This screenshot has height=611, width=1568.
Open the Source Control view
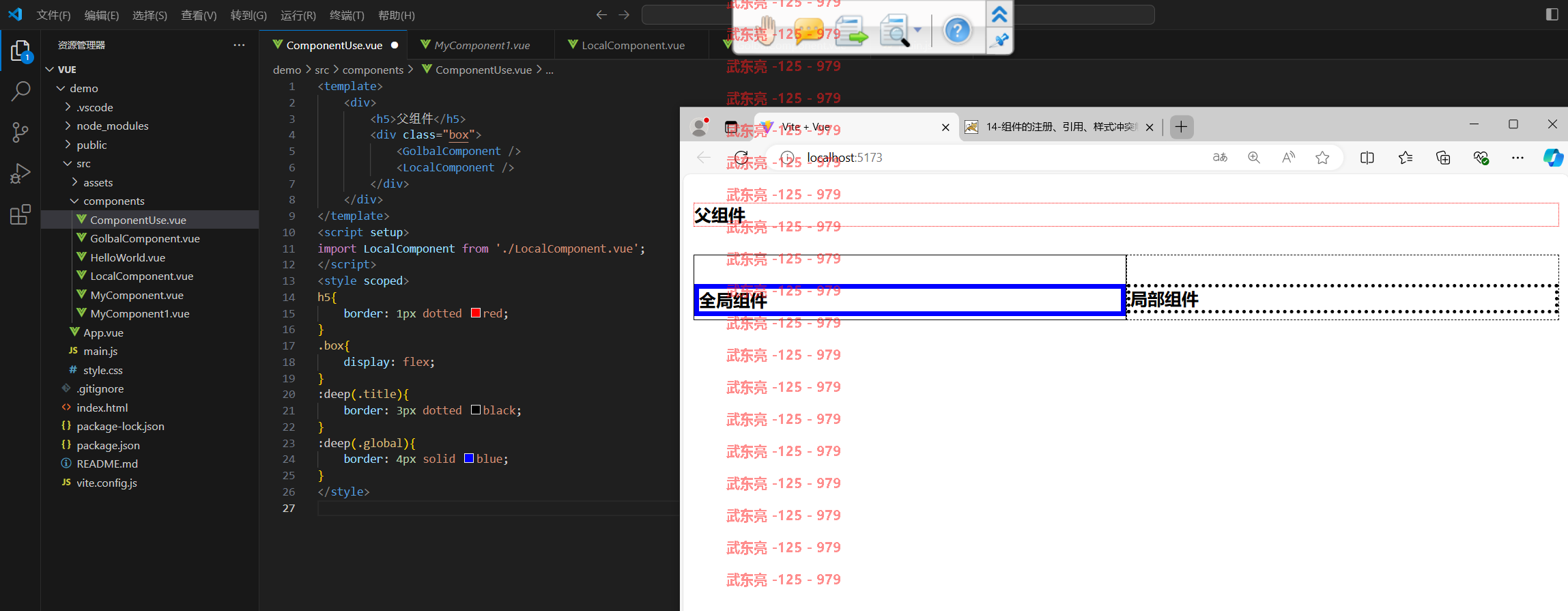pyautogui.click(x=20, y=132)
